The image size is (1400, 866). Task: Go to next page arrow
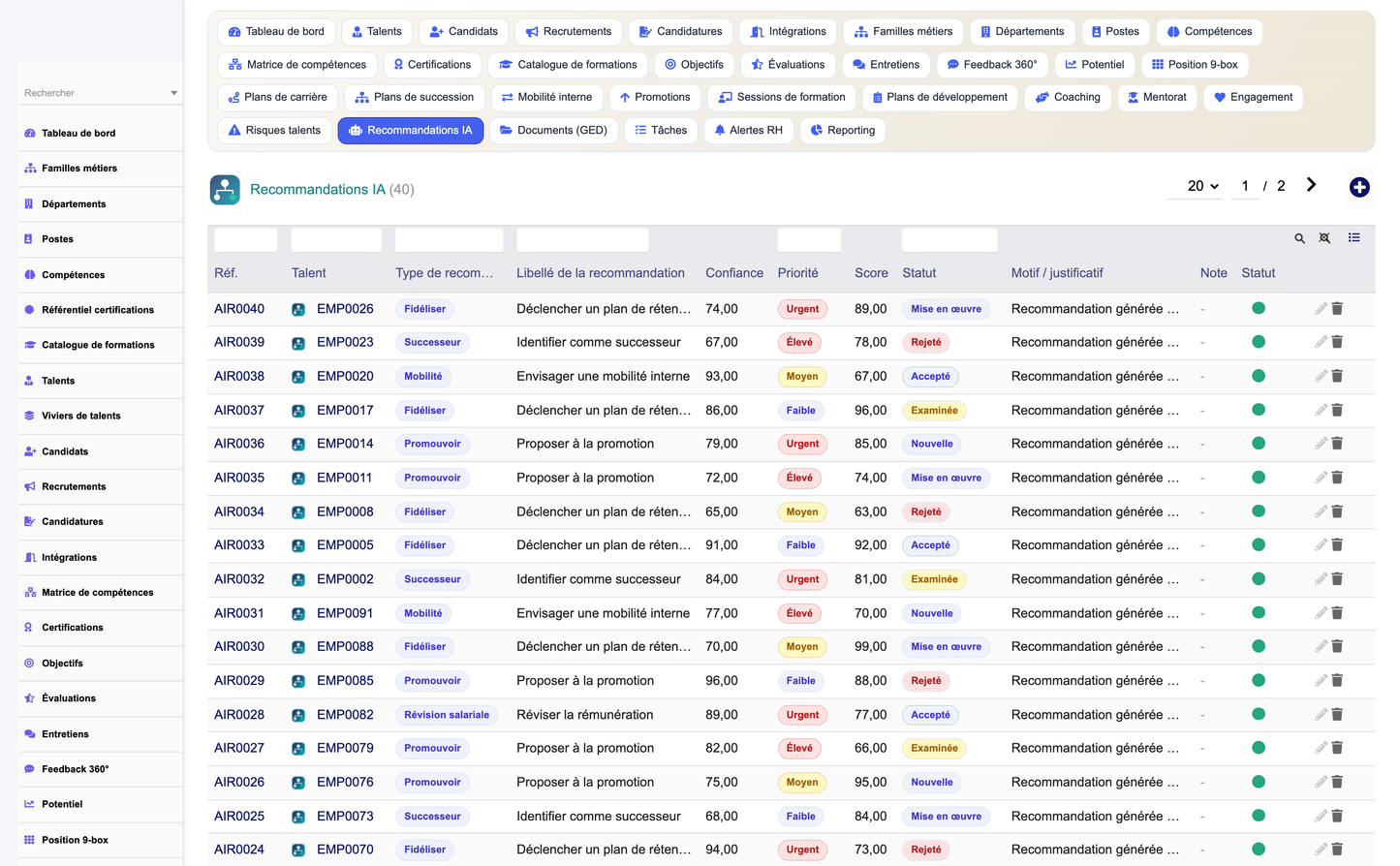(1311, 185)
